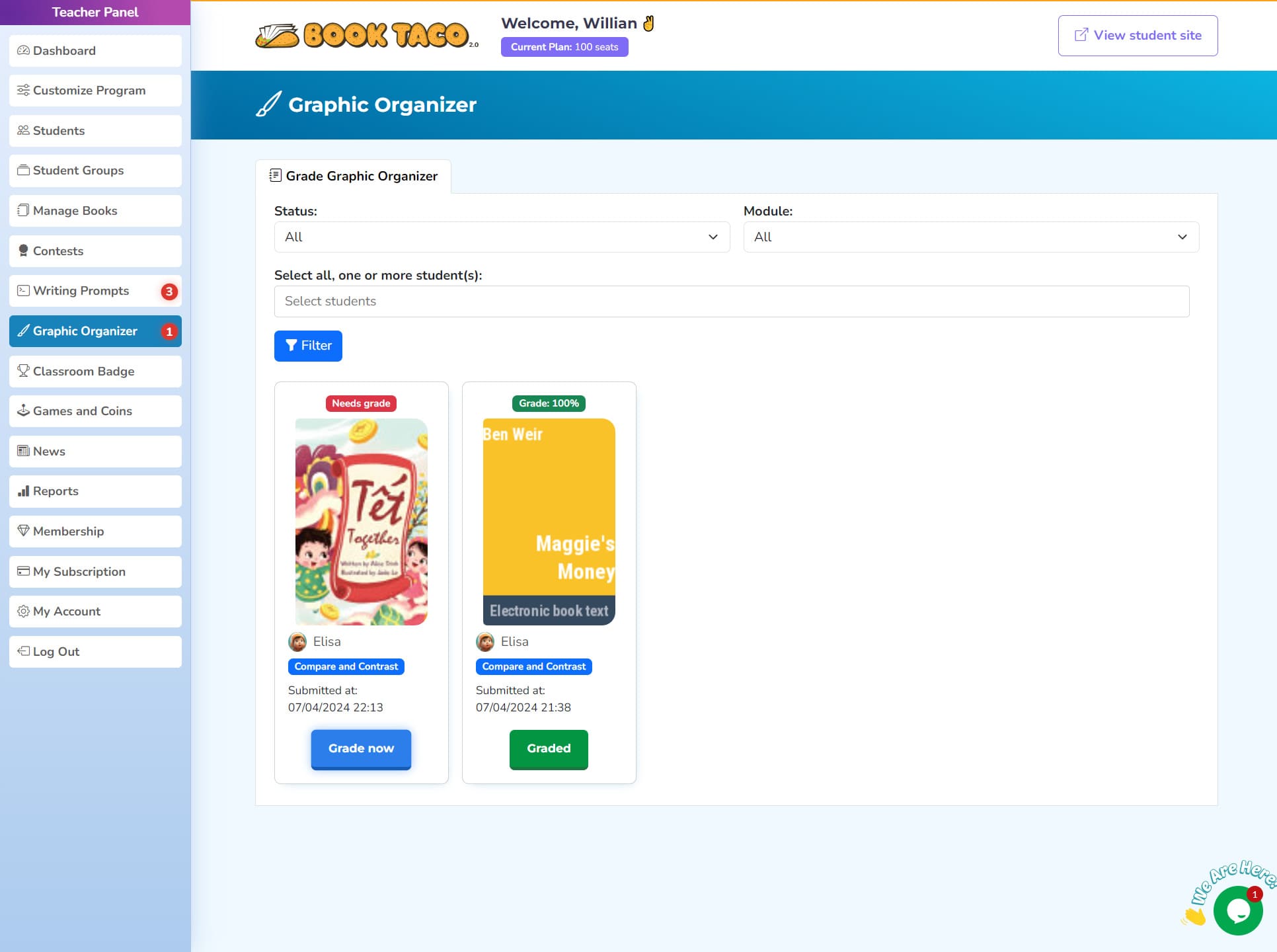Screen dimensions: 1277x952
Task: Click the Membership diamond icon in the sidebar
Action: click(23, 531)
